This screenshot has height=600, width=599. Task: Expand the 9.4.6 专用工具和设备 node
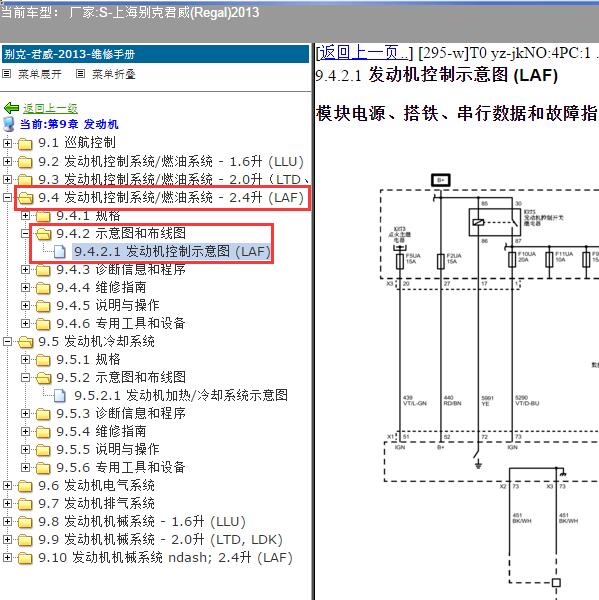(25, 323)
